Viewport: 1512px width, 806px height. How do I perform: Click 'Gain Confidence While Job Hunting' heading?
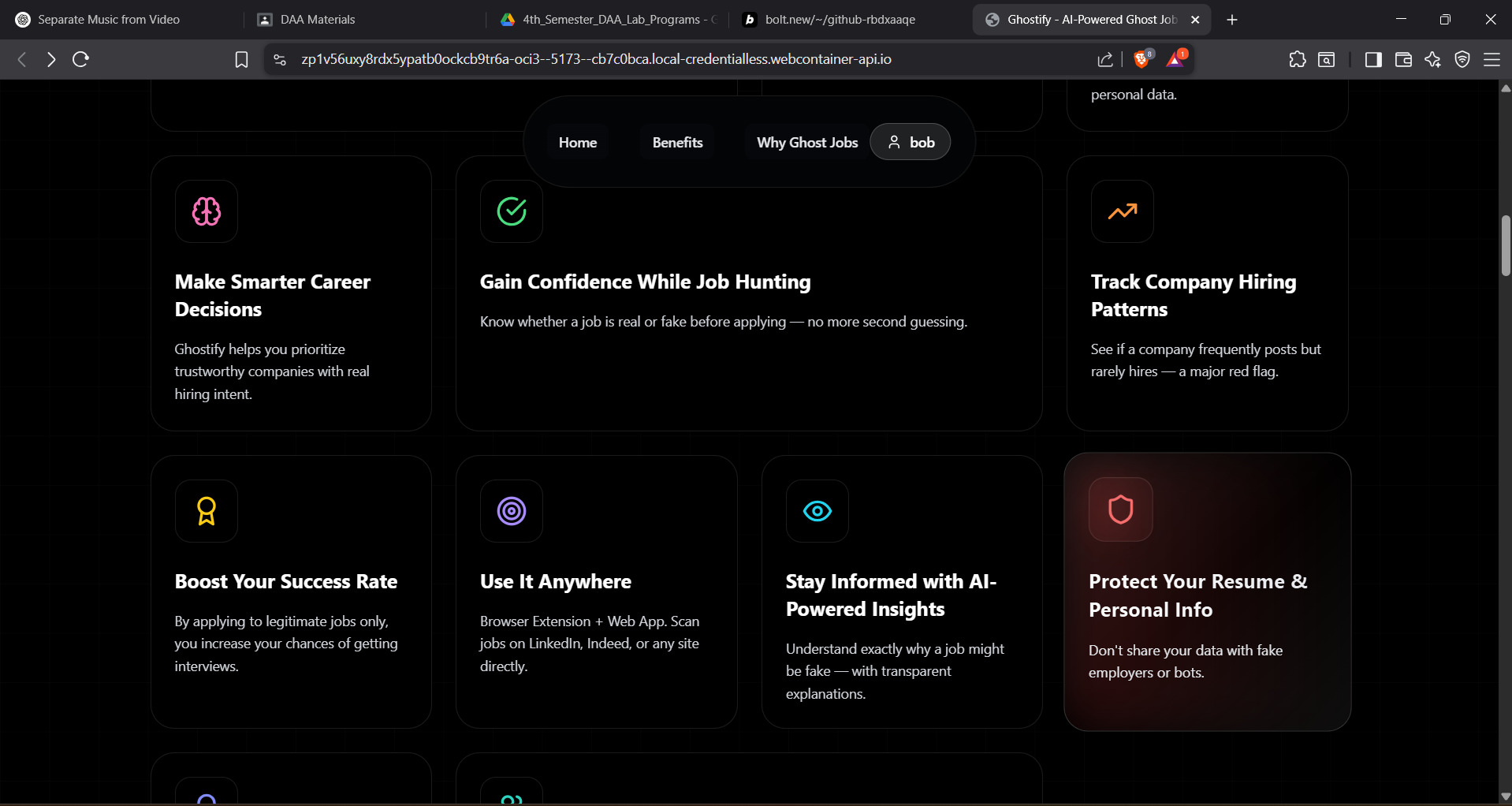(x=645, y=282)
